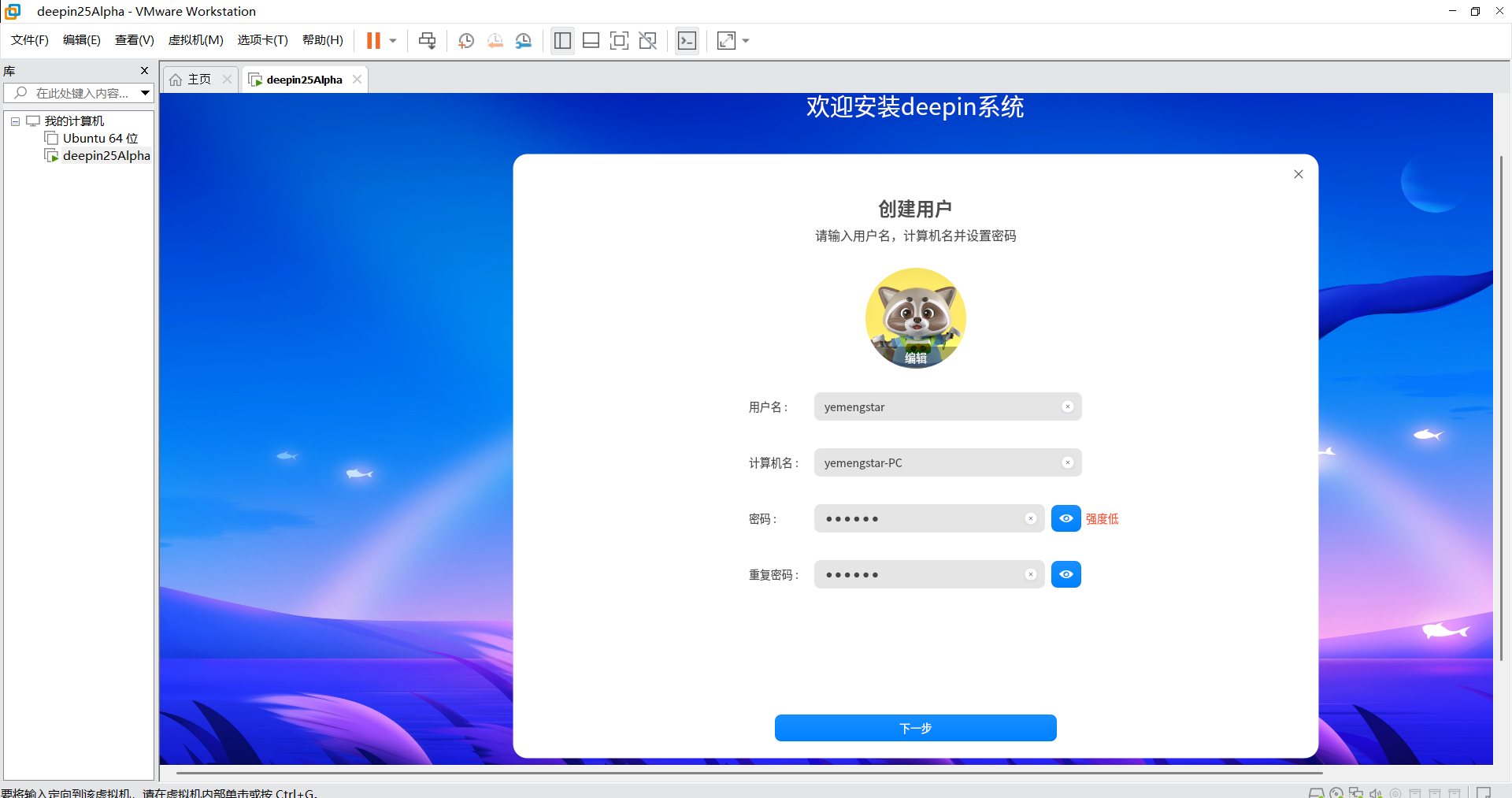Open the 虚拟机(M) menu
The width and height of the screenshot is (1512, 798).
(x=195, y=40)
